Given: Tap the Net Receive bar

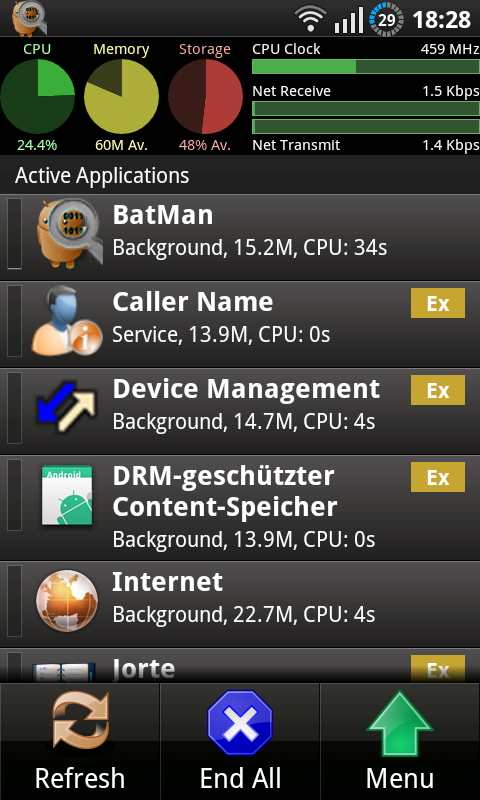Looking at the screenshot, I should point(366,108).
